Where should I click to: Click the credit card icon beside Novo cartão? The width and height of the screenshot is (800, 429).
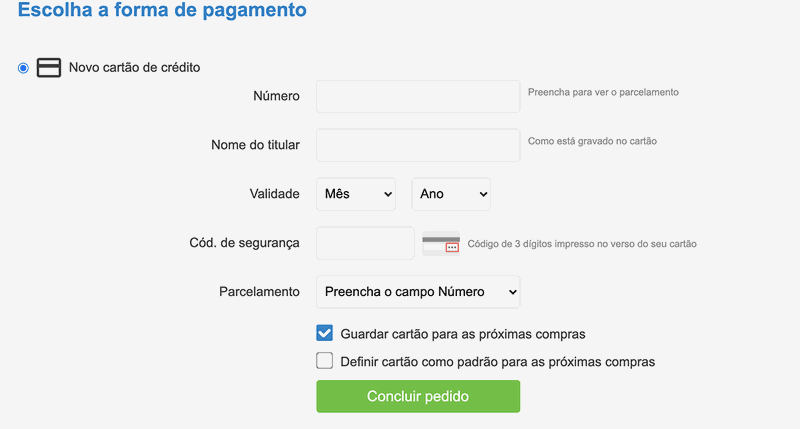49,67
